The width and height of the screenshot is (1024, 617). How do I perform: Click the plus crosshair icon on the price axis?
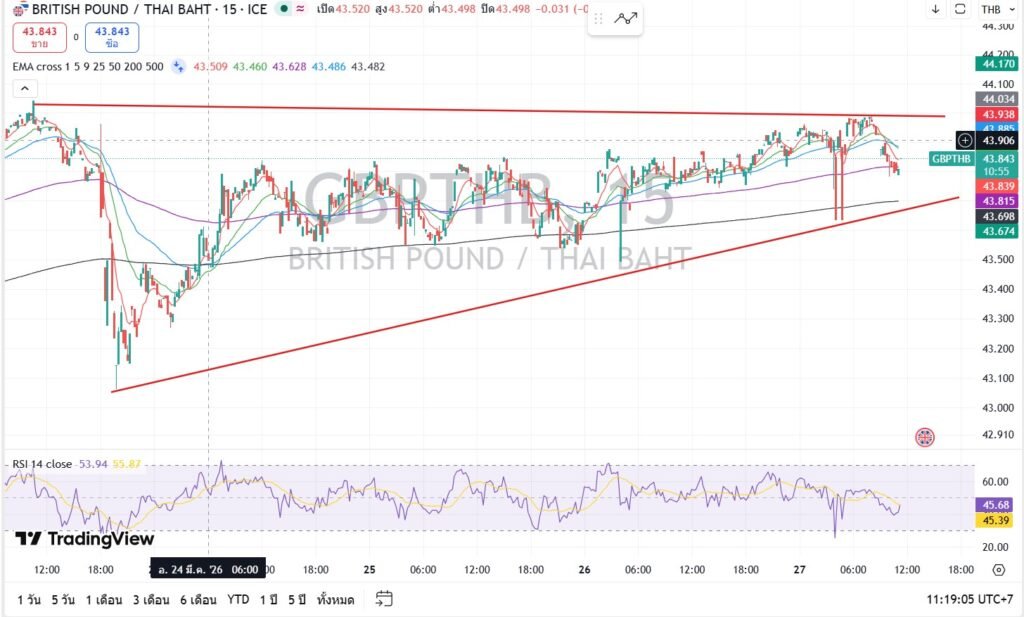tap(965, 141)
